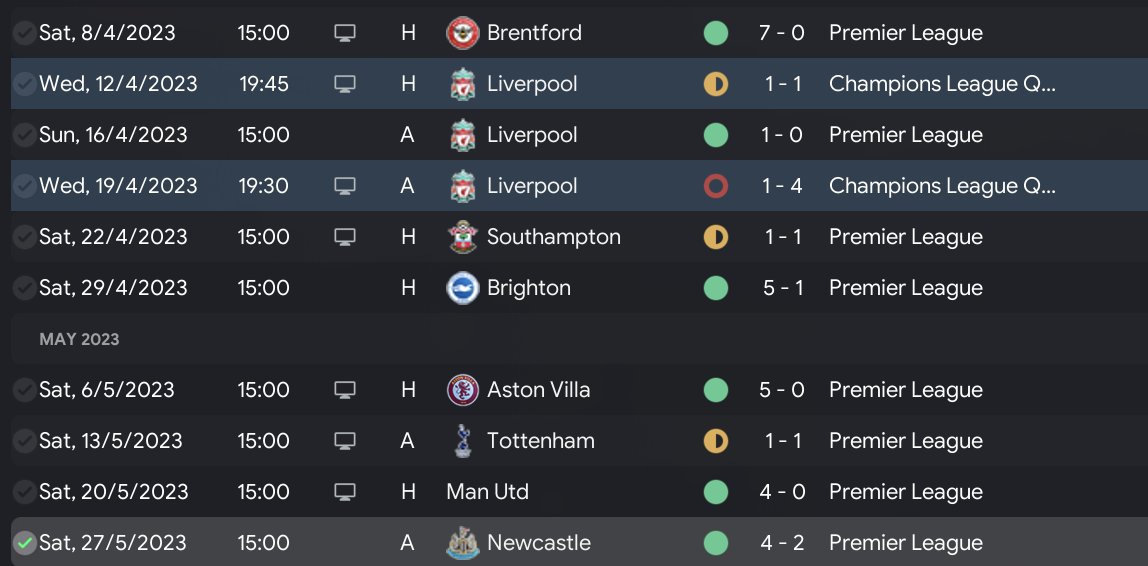Open the 1 - 4 Liverpool match result

(x=781, y=186)
